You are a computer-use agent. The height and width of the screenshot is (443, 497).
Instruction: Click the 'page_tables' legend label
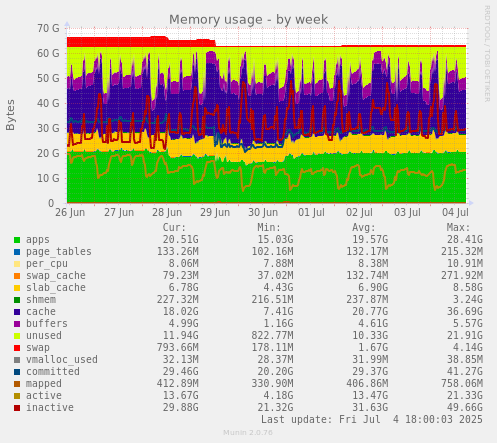click(59, 252)
